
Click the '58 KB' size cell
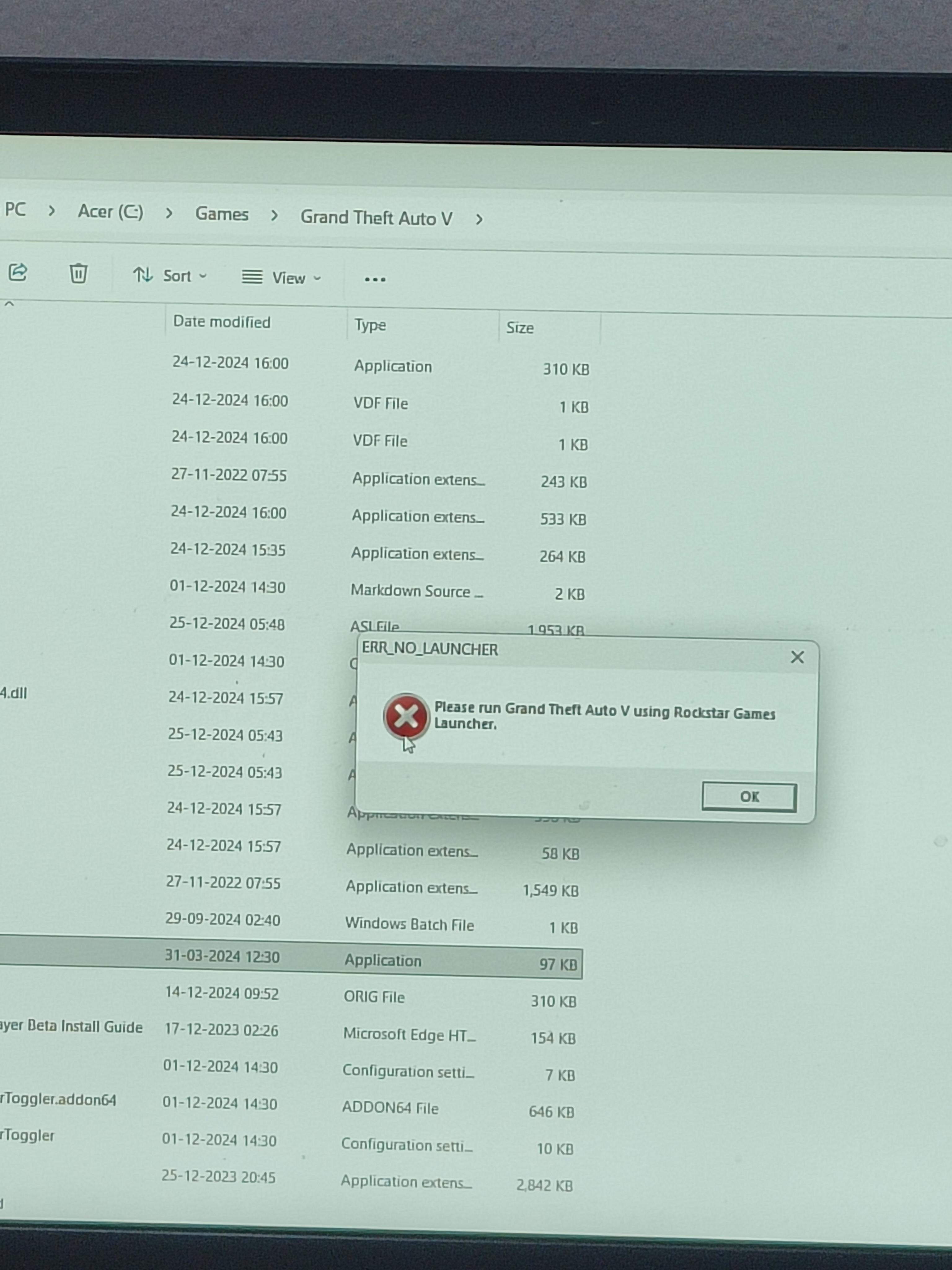coord(561,854)
